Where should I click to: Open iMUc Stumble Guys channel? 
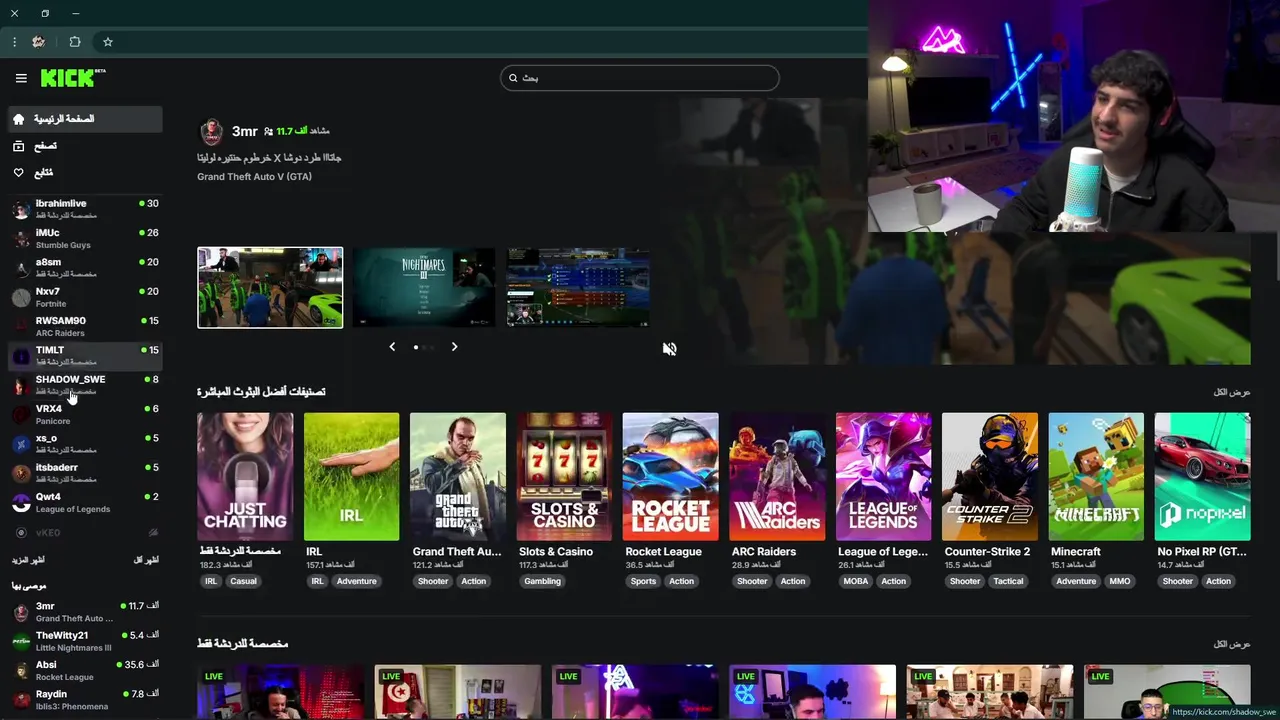pos(85,238)
